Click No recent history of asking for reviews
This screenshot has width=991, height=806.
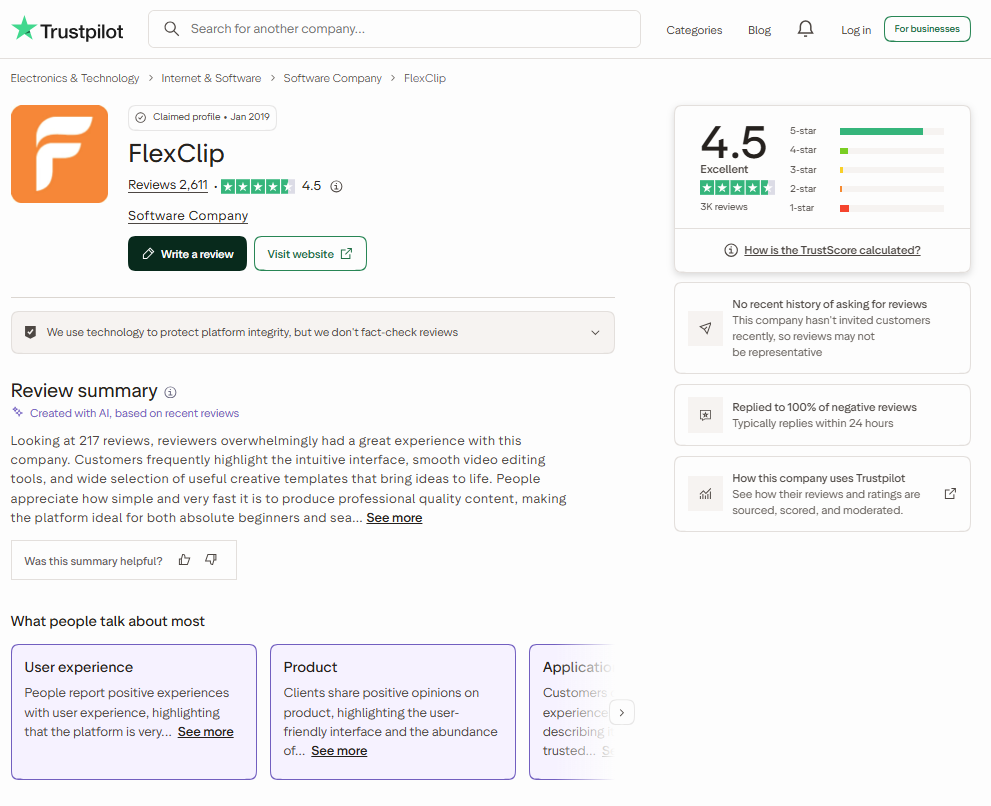(x=829, y=305)
